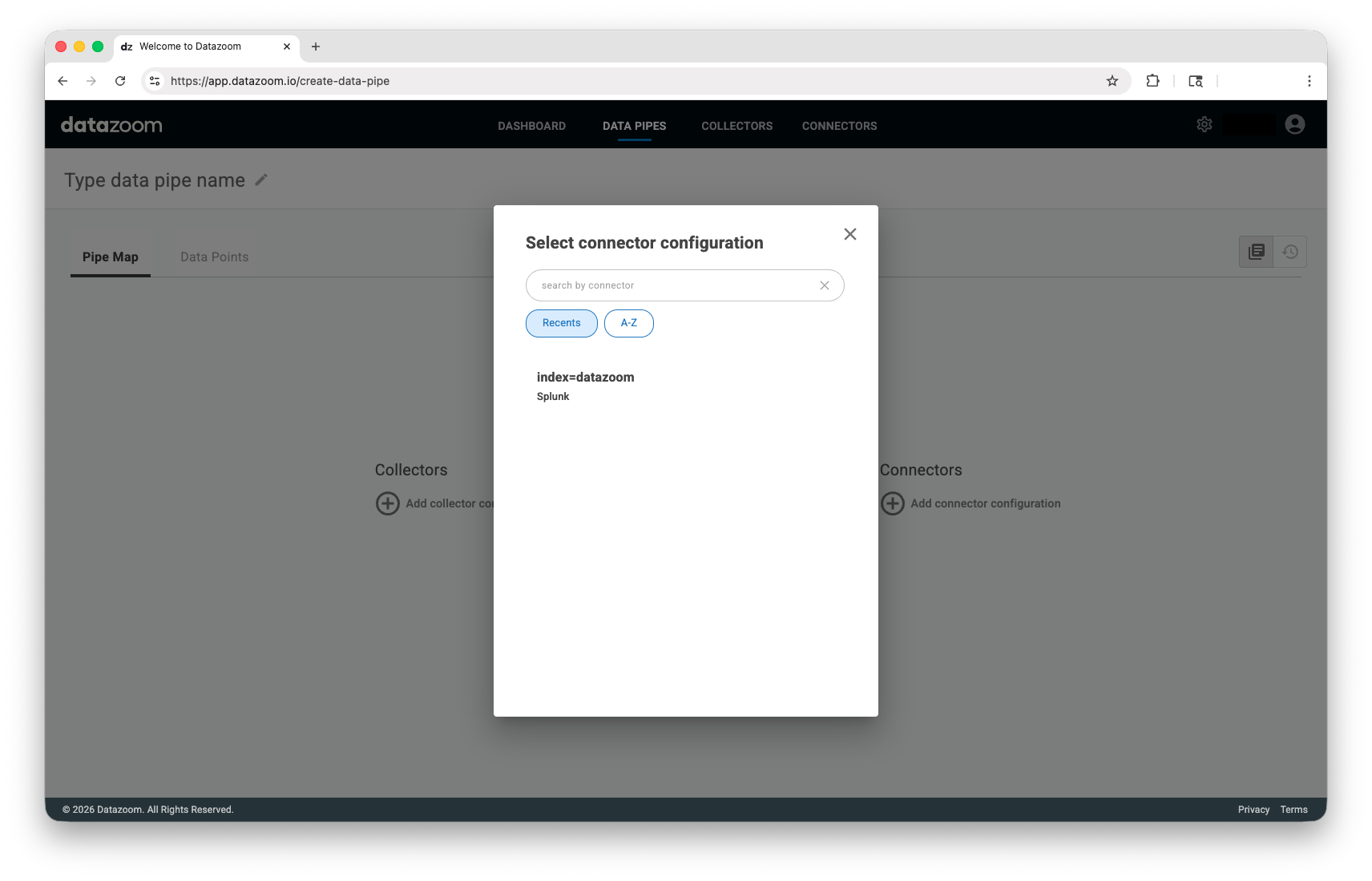Open the library view icon
This screenshot has width=1372, height=881.
[1256, 252]
